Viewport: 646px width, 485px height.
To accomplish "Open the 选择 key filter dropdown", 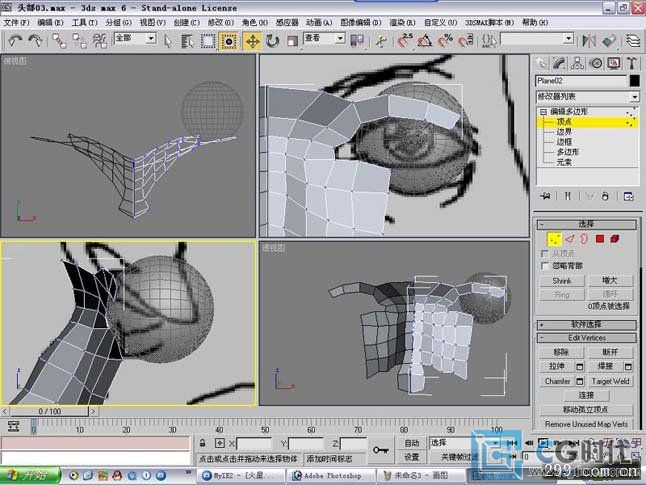I will coord(496,443).
